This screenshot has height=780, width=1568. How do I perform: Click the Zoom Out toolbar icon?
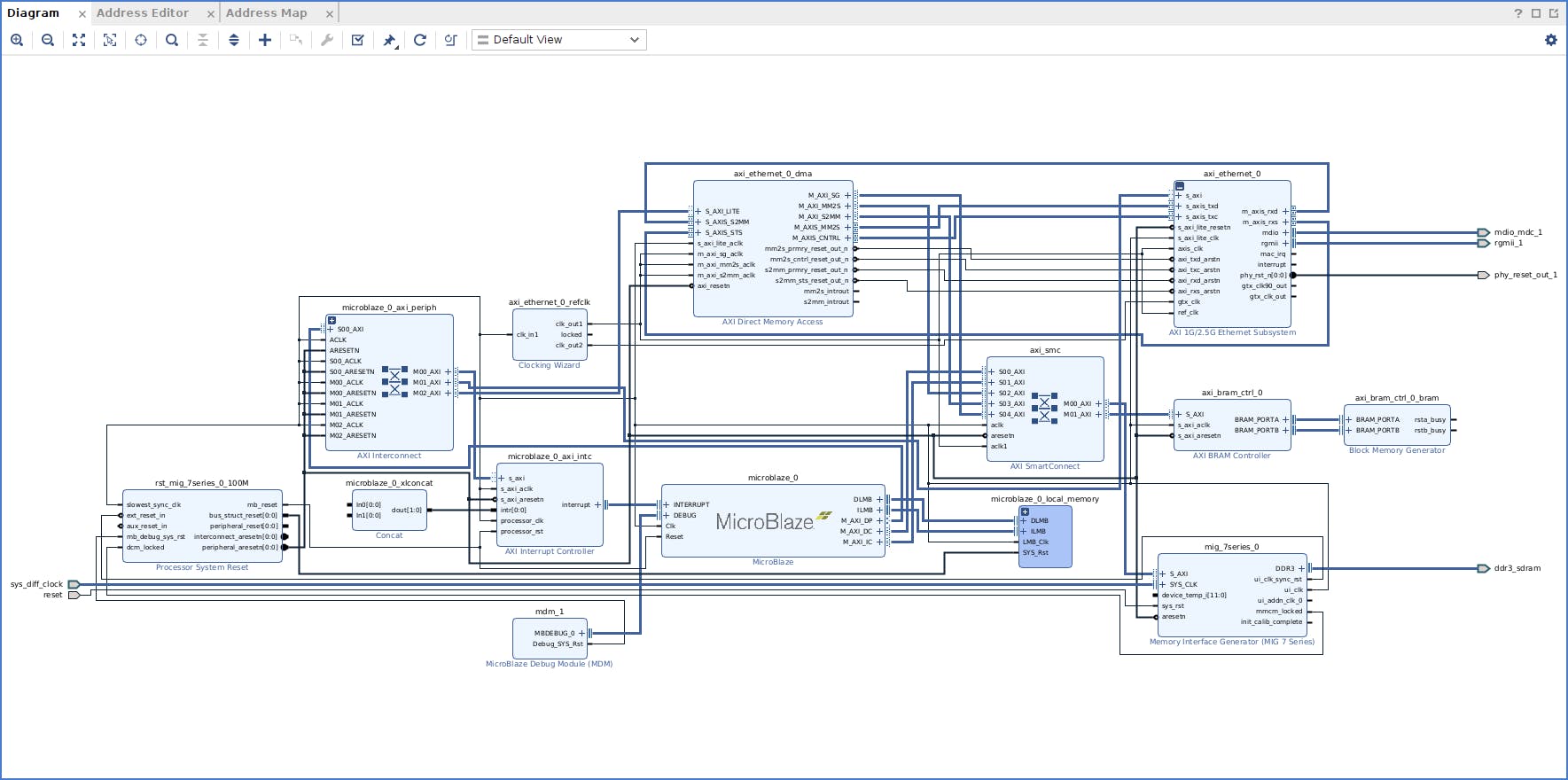coord(48,40)
